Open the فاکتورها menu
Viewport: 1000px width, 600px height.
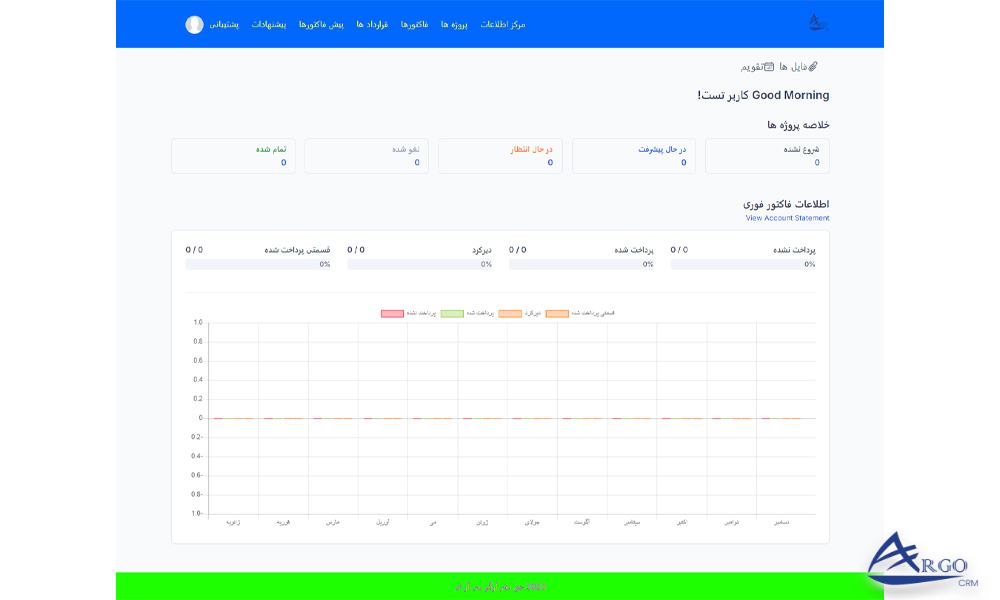[416, 24]
